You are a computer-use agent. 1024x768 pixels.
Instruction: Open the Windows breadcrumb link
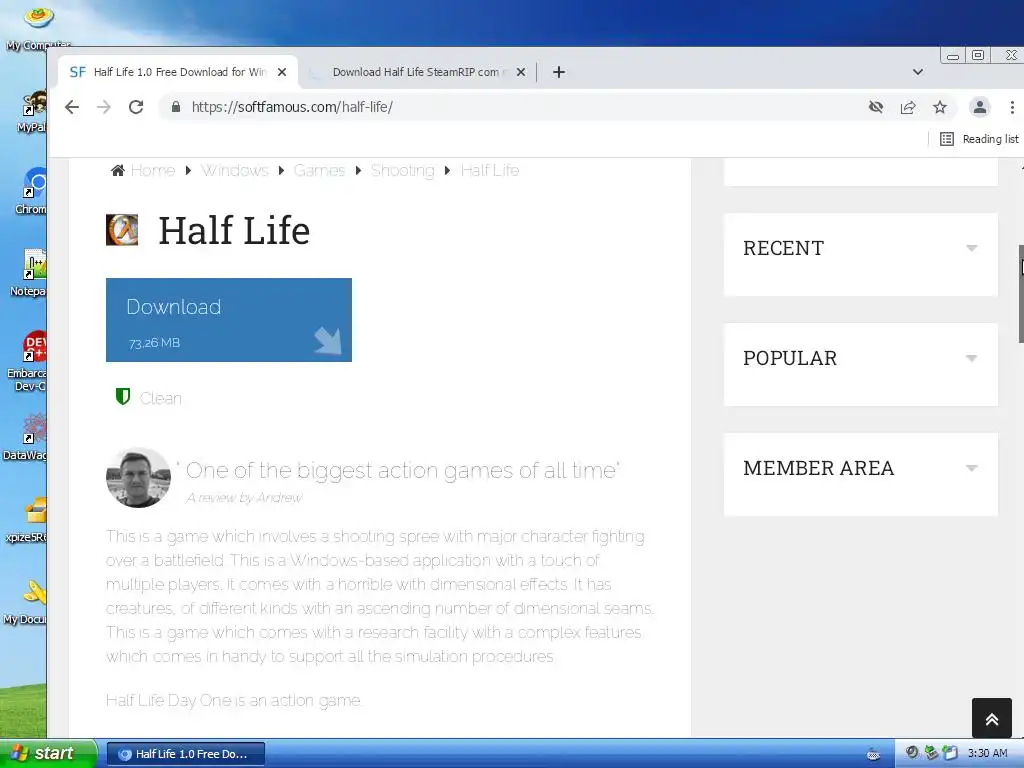click(x=234, y=170)
